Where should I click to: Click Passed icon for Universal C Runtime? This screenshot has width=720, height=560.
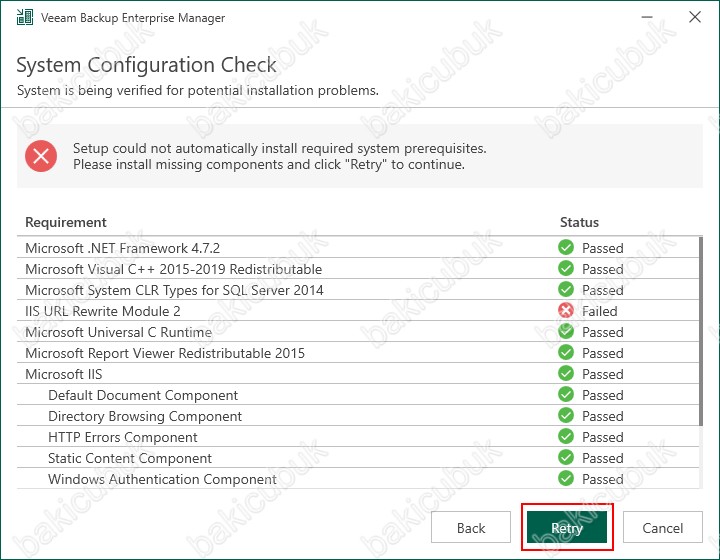566,331
